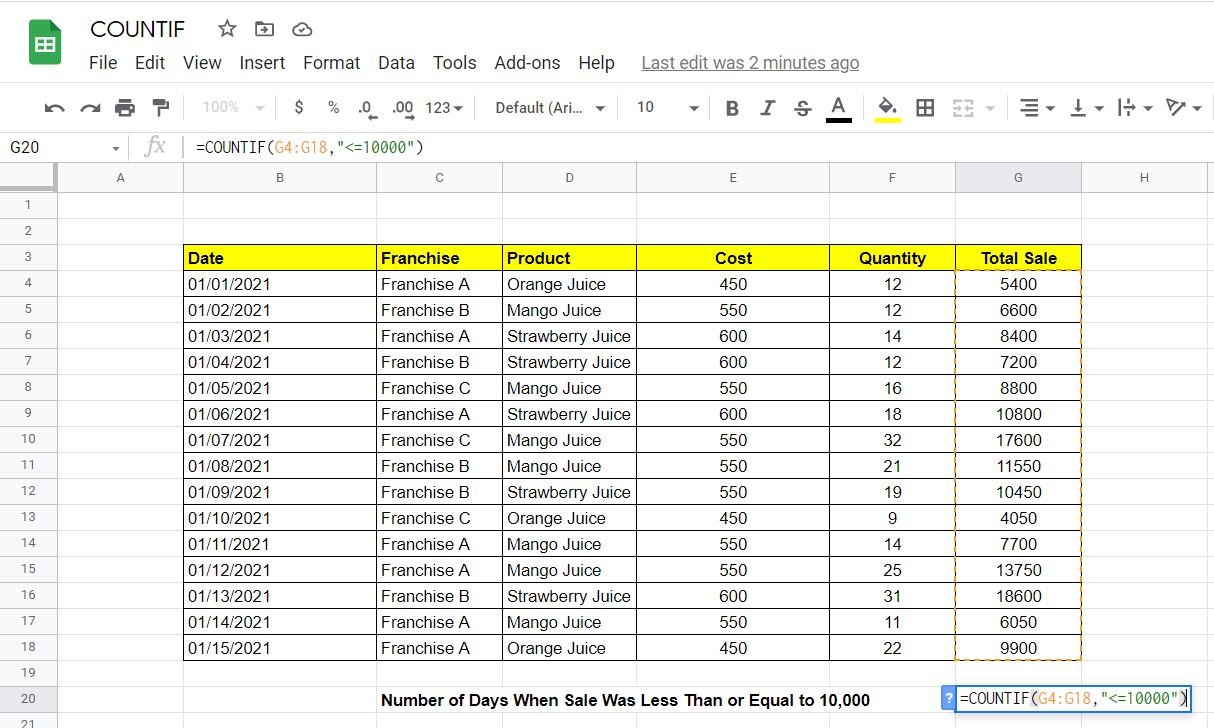Viewport: 1214px width, 728px height.
Task: Star the COUNTIF document
Action: (x=227, y=29)
